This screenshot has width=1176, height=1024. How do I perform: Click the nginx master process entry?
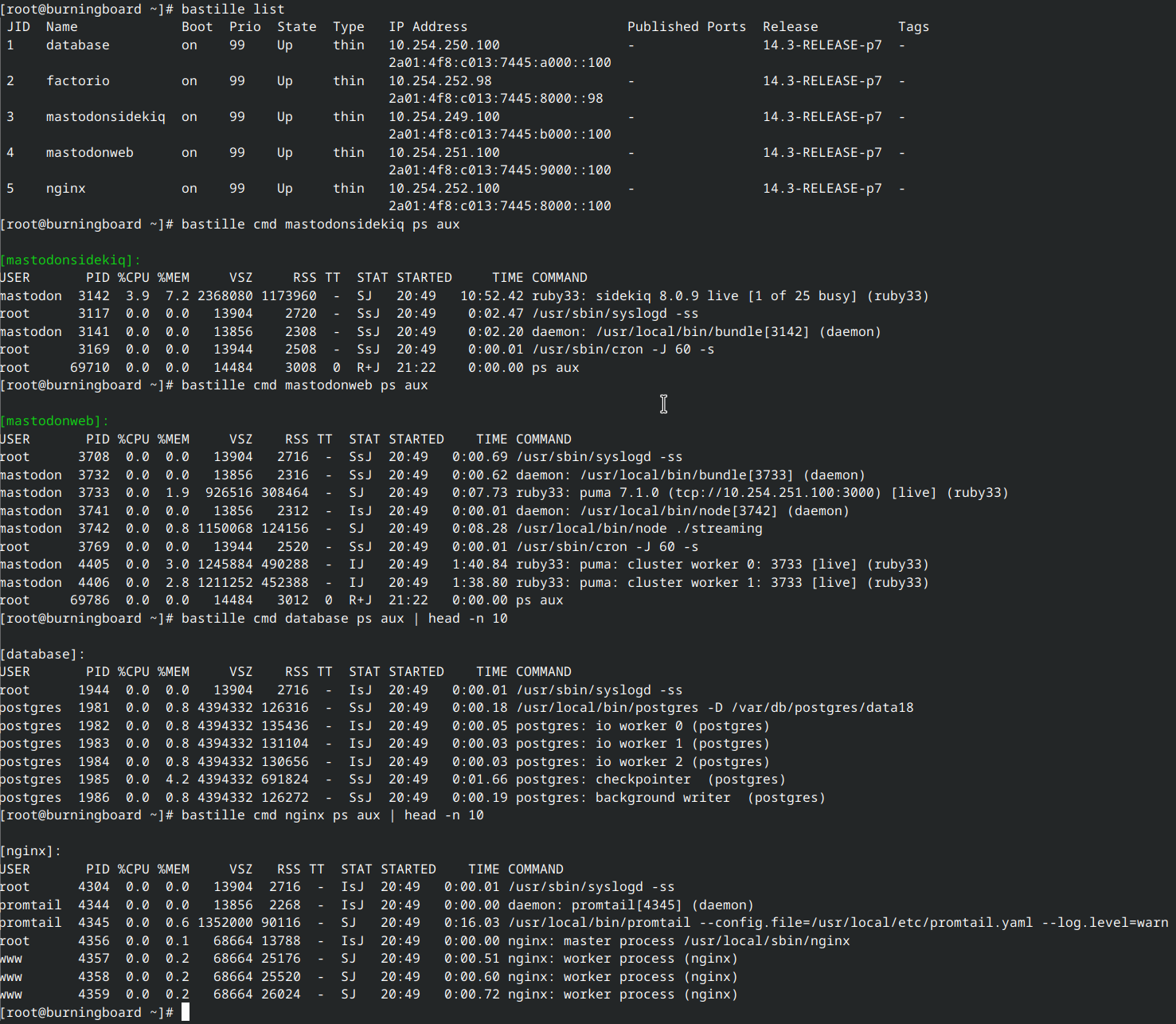coord(678,940)
